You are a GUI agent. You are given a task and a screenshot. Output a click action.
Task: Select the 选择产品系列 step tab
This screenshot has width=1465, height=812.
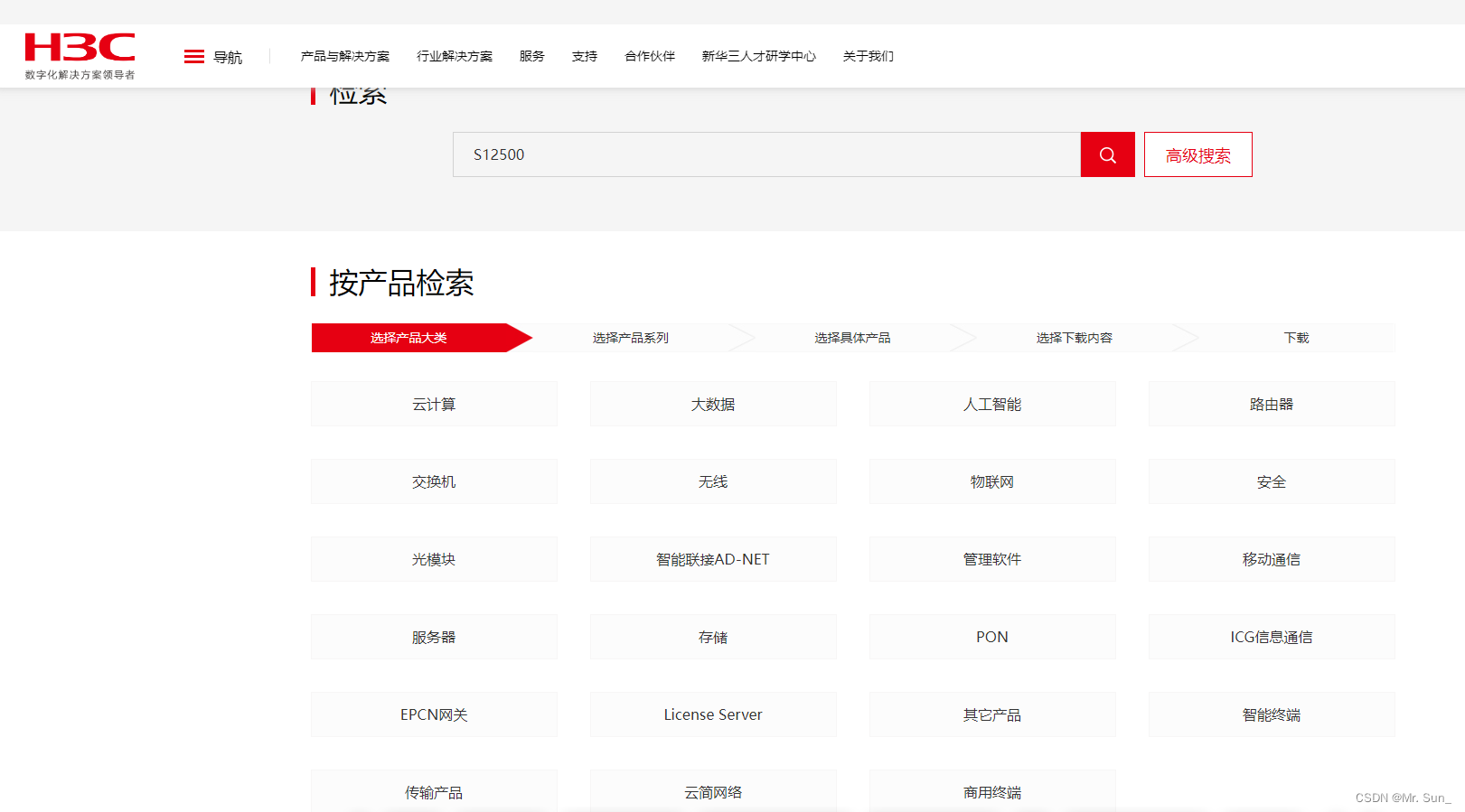[x=631, y=338]
